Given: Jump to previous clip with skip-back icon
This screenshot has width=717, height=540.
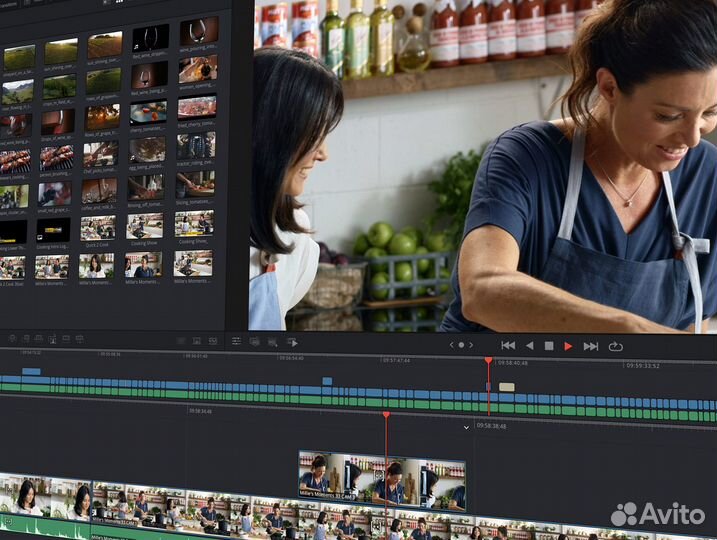Looking at the screenshot, I should click(507, 346).
